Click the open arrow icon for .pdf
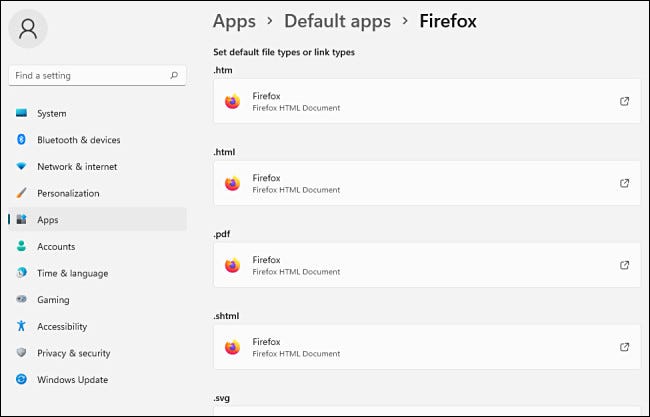The height and width of the screenshot is (417, 650). (x=625, y=265)
